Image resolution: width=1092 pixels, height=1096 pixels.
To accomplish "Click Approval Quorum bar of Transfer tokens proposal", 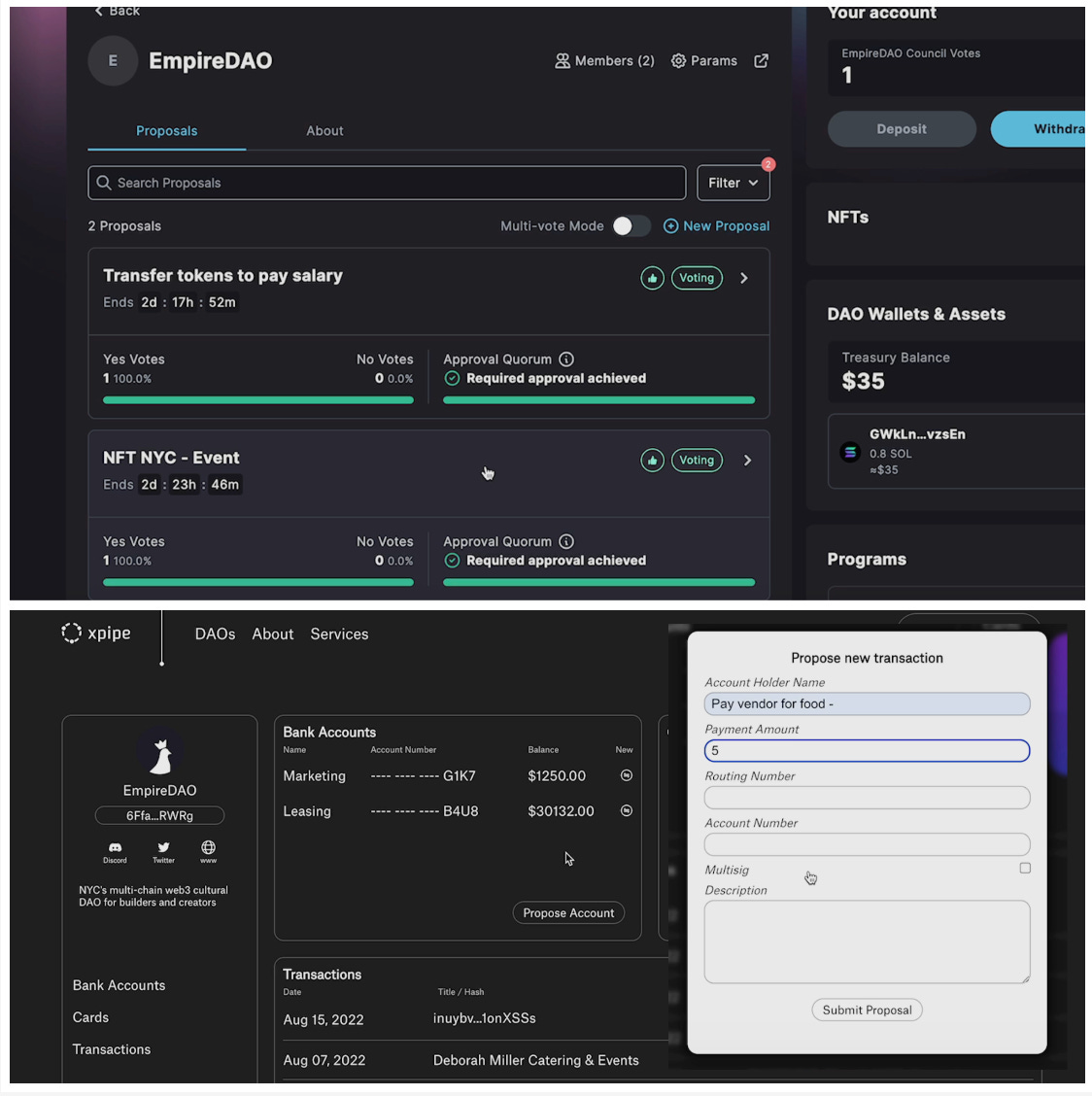I will [x=598, y=399].
